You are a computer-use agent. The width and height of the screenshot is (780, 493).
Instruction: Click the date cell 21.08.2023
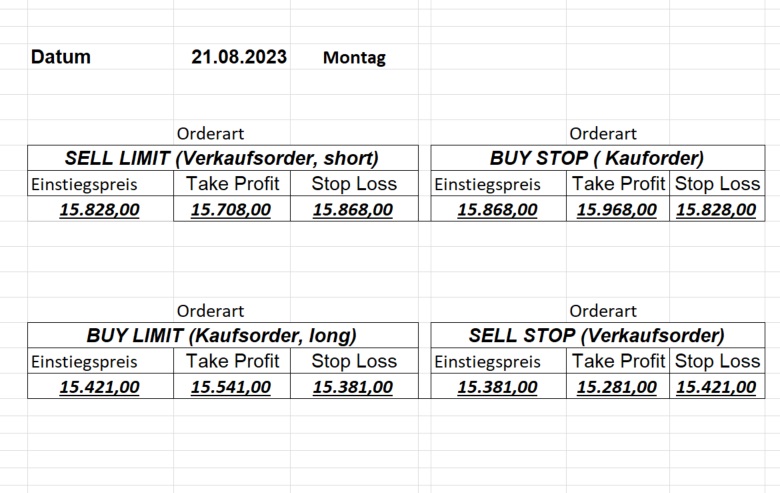tap(239, 57)
